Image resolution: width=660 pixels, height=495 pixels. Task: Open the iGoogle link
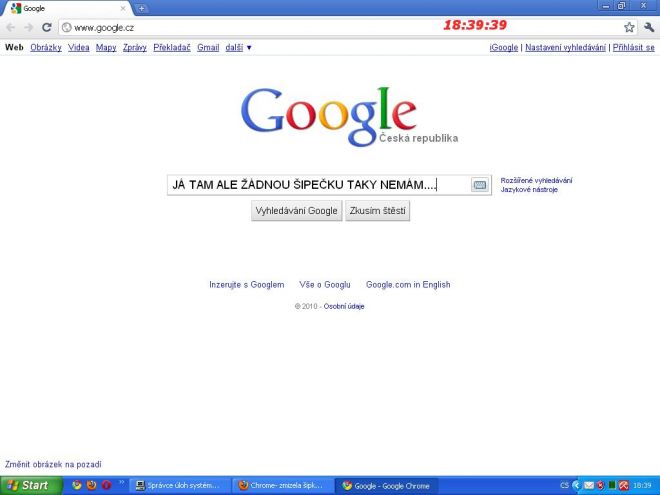click(503, 48)
